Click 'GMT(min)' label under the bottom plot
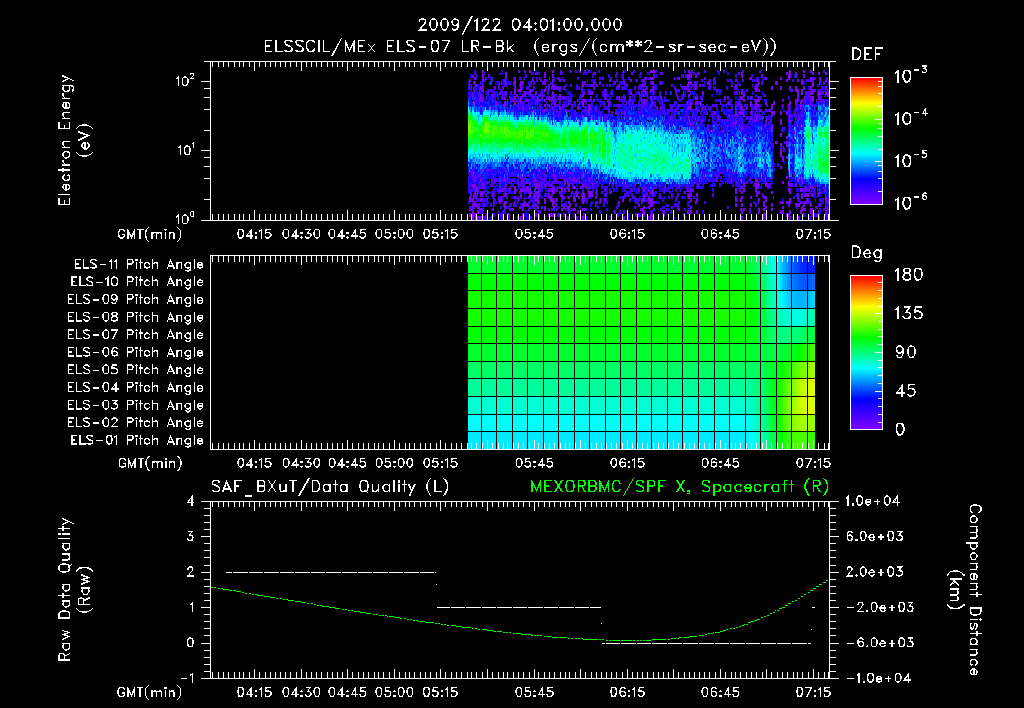Screen dimensions: 1024x708 tap(150, 693)
